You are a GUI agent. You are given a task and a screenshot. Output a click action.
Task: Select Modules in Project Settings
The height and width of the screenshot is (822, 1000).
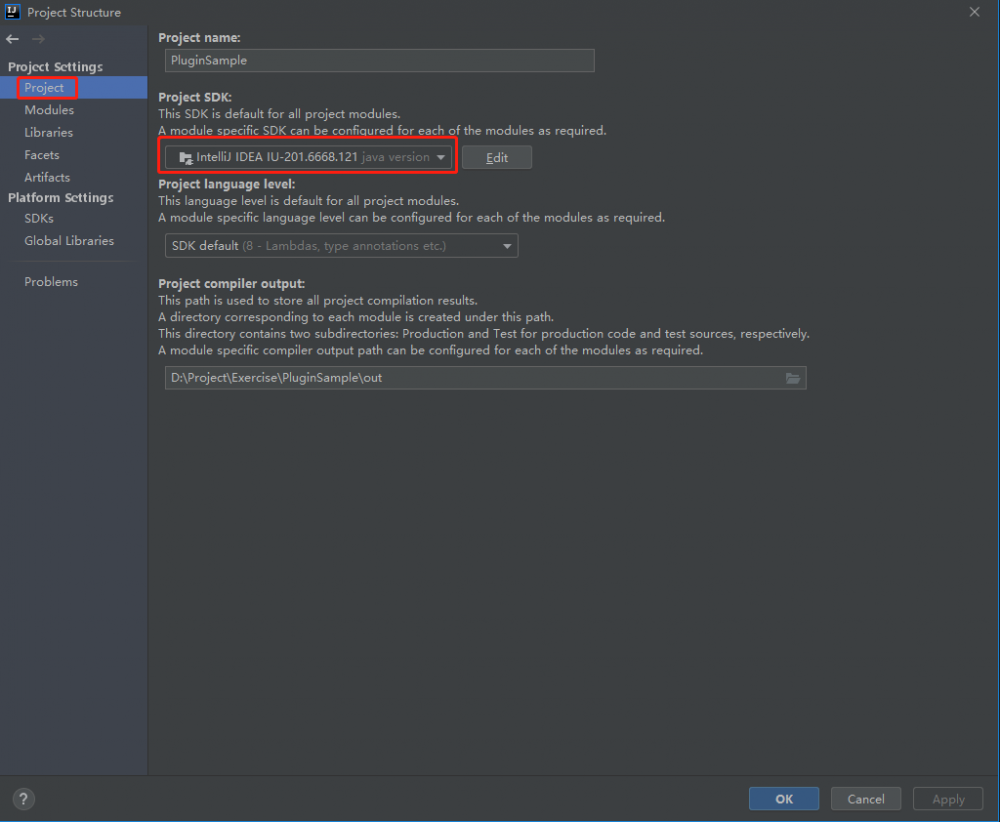(48, 110)
